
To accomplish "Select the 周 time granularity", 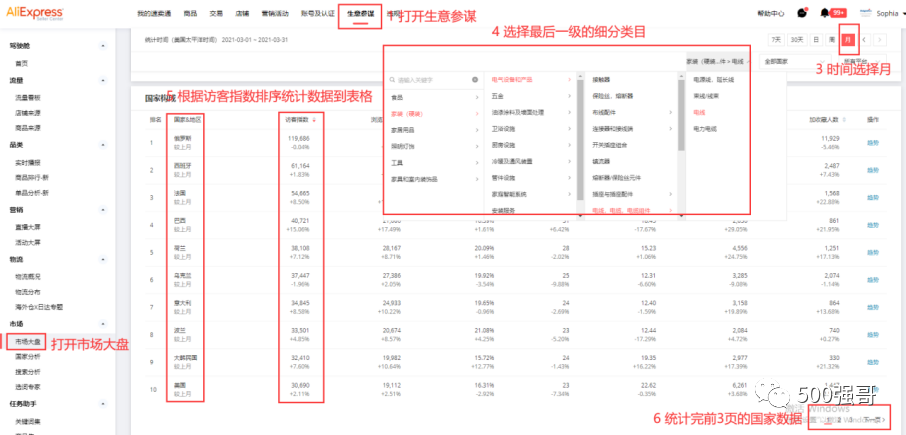I will (831, 40).
